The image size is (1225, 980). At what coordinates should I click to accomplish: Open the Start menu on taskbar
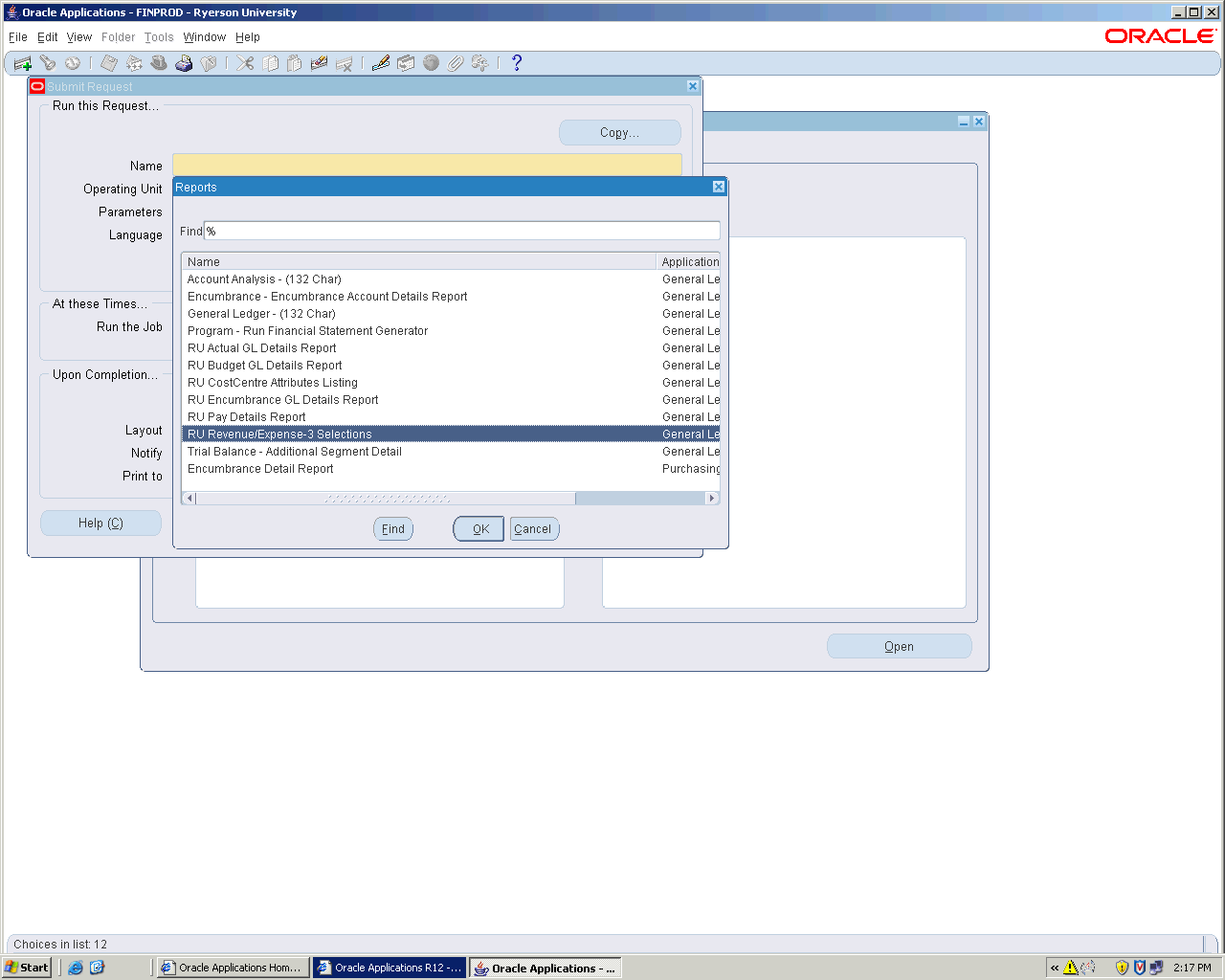click(27, 968)
